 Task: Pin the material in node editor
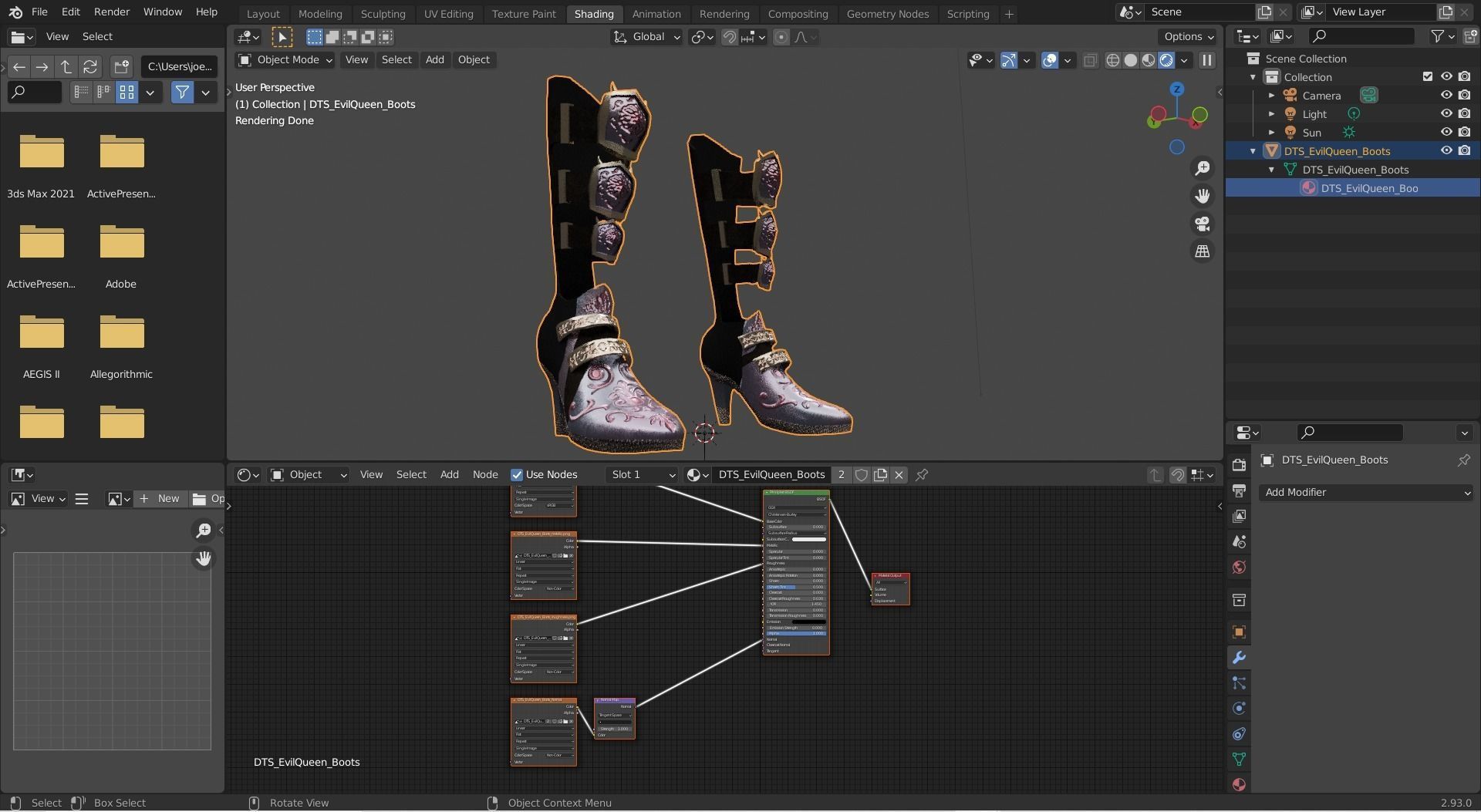tap(922, 475)
